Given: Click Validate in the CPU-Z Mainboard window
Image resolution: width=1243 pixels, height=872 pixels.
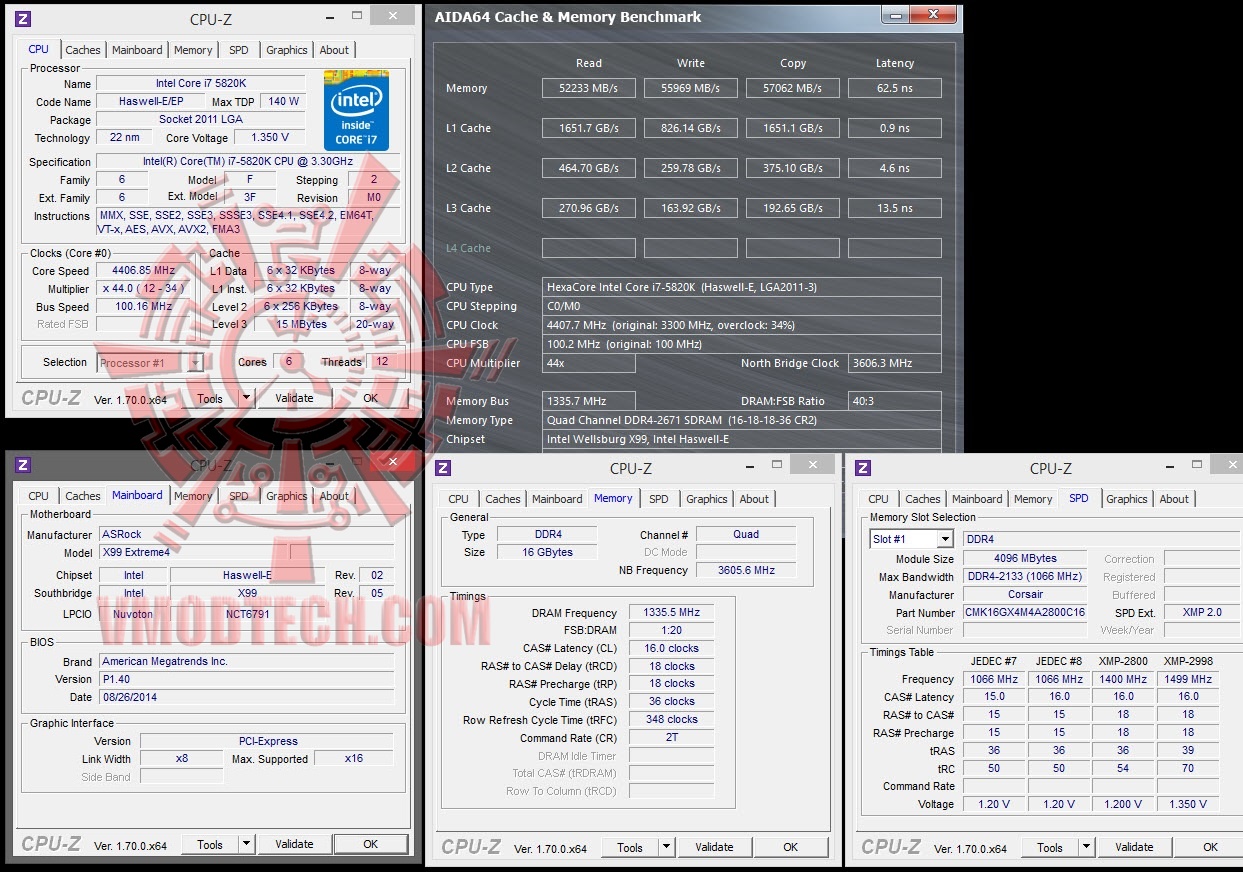Looking at the screenshot, I should (294, 844).
